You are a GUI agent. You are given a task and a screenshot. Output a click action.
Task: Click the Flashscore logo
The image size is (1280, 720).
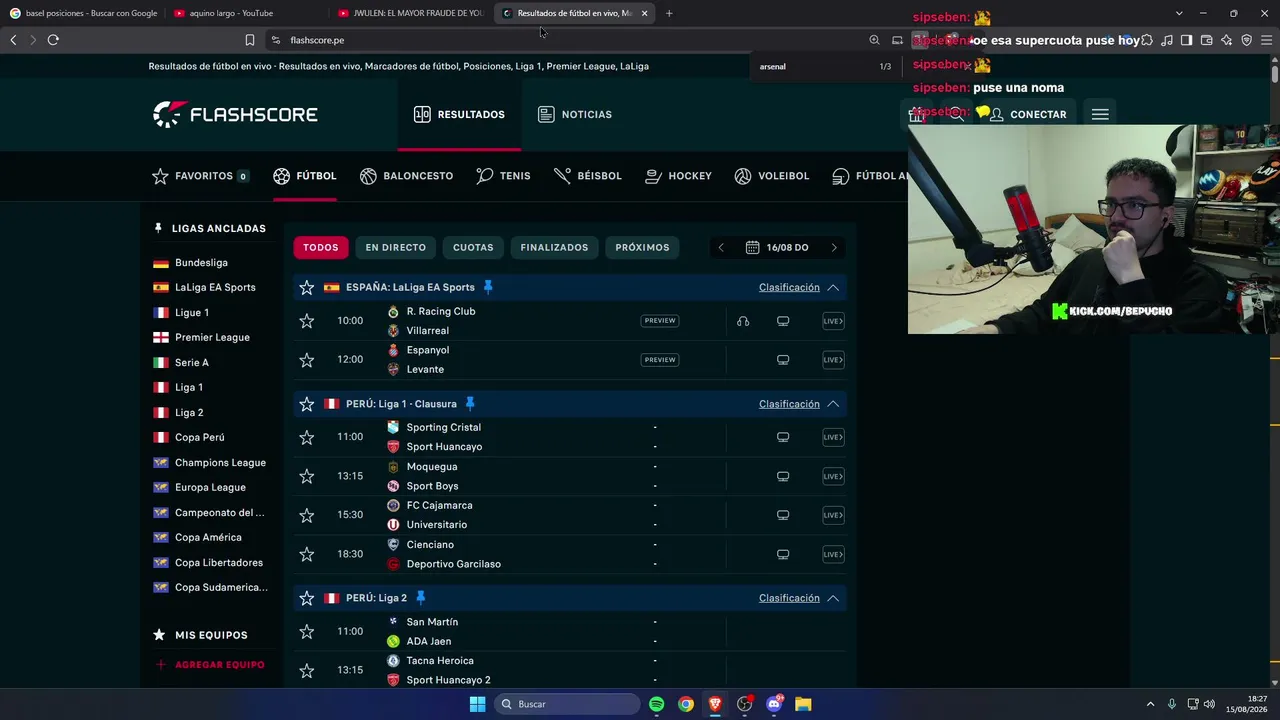(235, 114)
